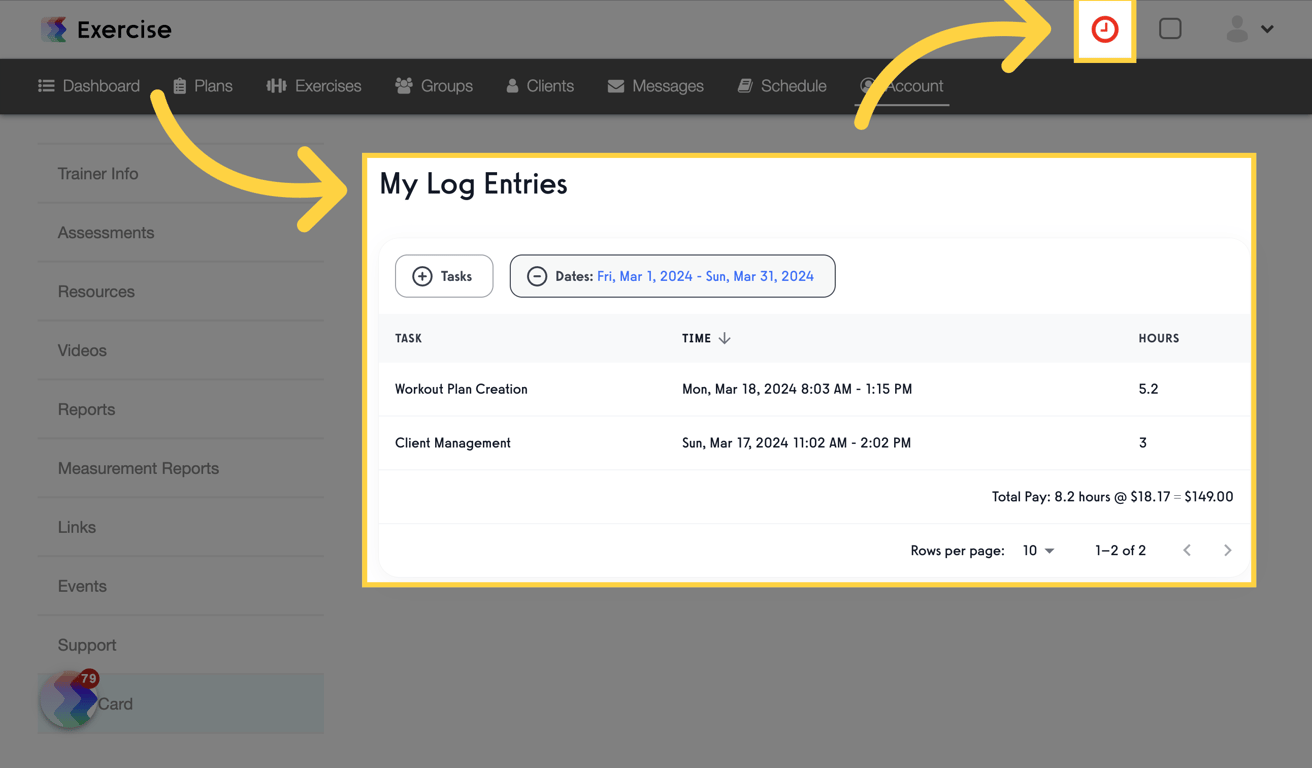Open the Messages tab
1312x768 pixels.
pos(655,86)
